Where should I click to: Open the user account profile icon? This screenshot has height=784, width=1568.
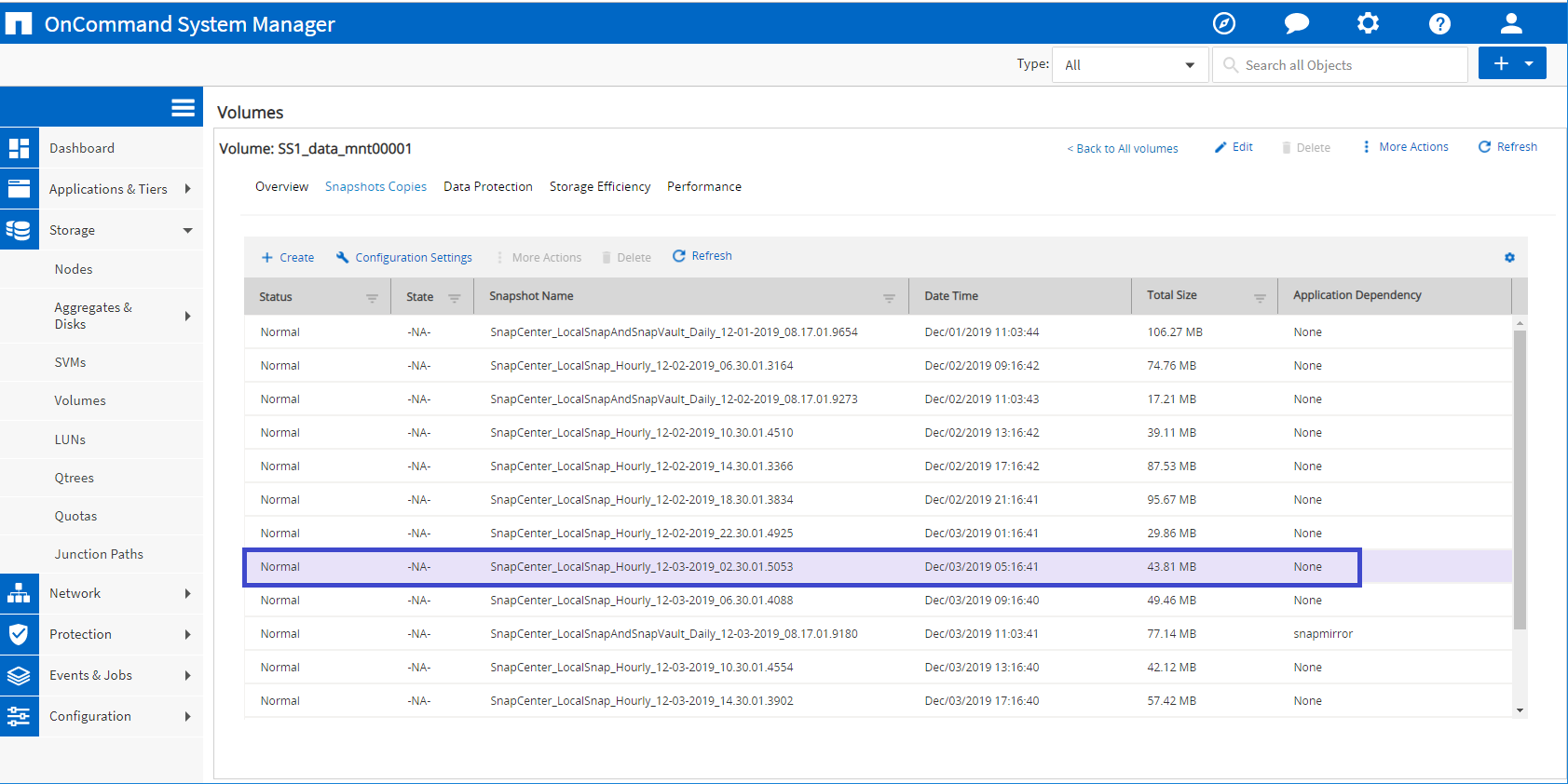click(1511, 23)
